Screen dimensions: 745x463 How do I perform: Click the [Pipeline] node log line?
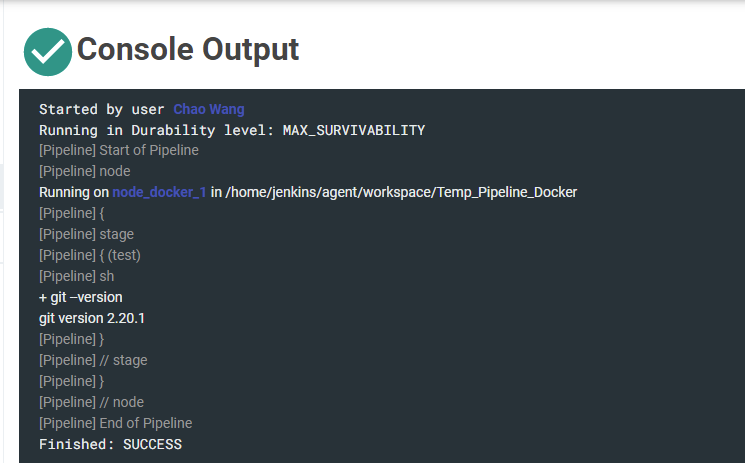click(85, 171)
